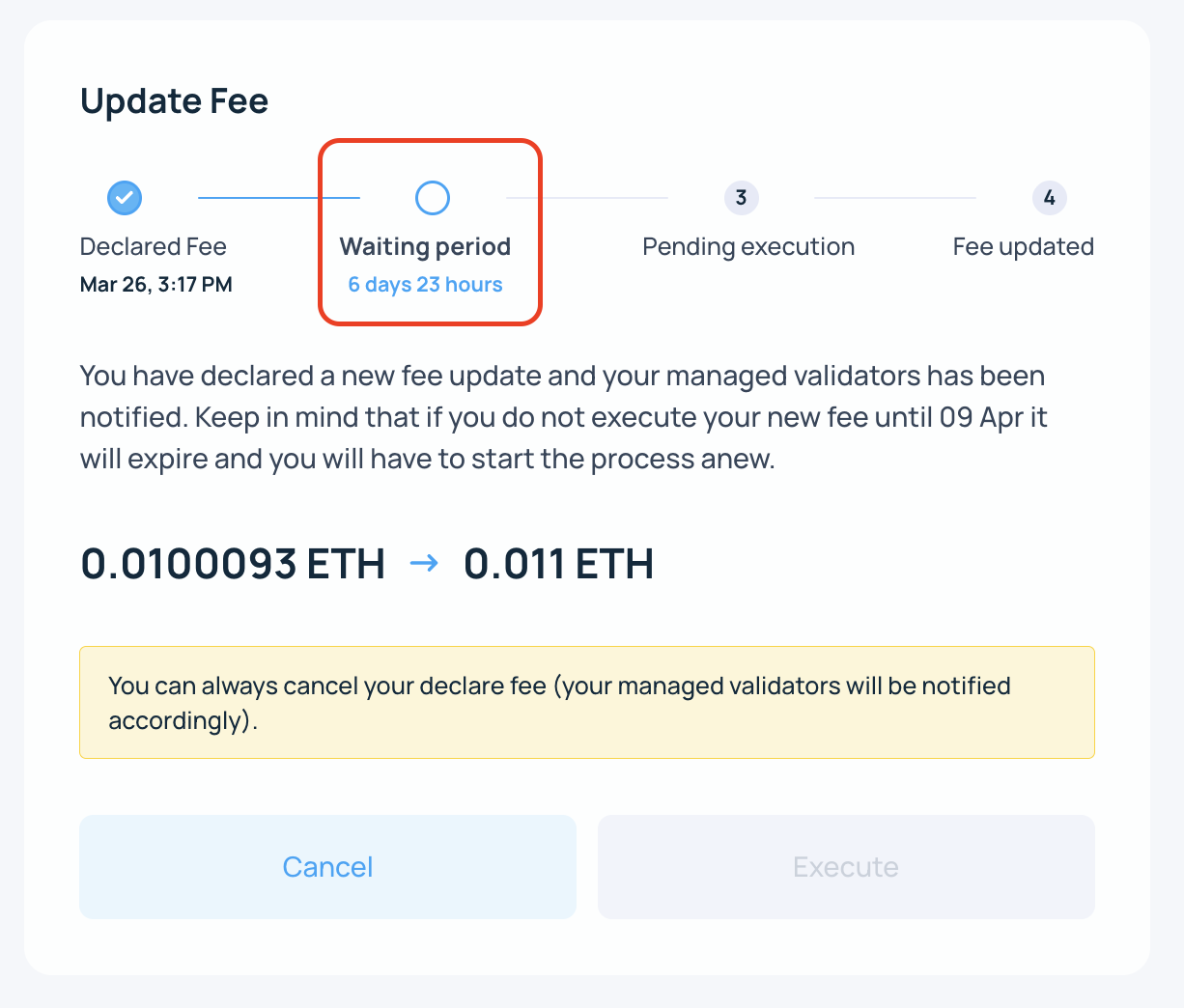Click the Waiting period step circle
The height and width of the screenshot is (1008, 1184).
(x=433, y=198)
